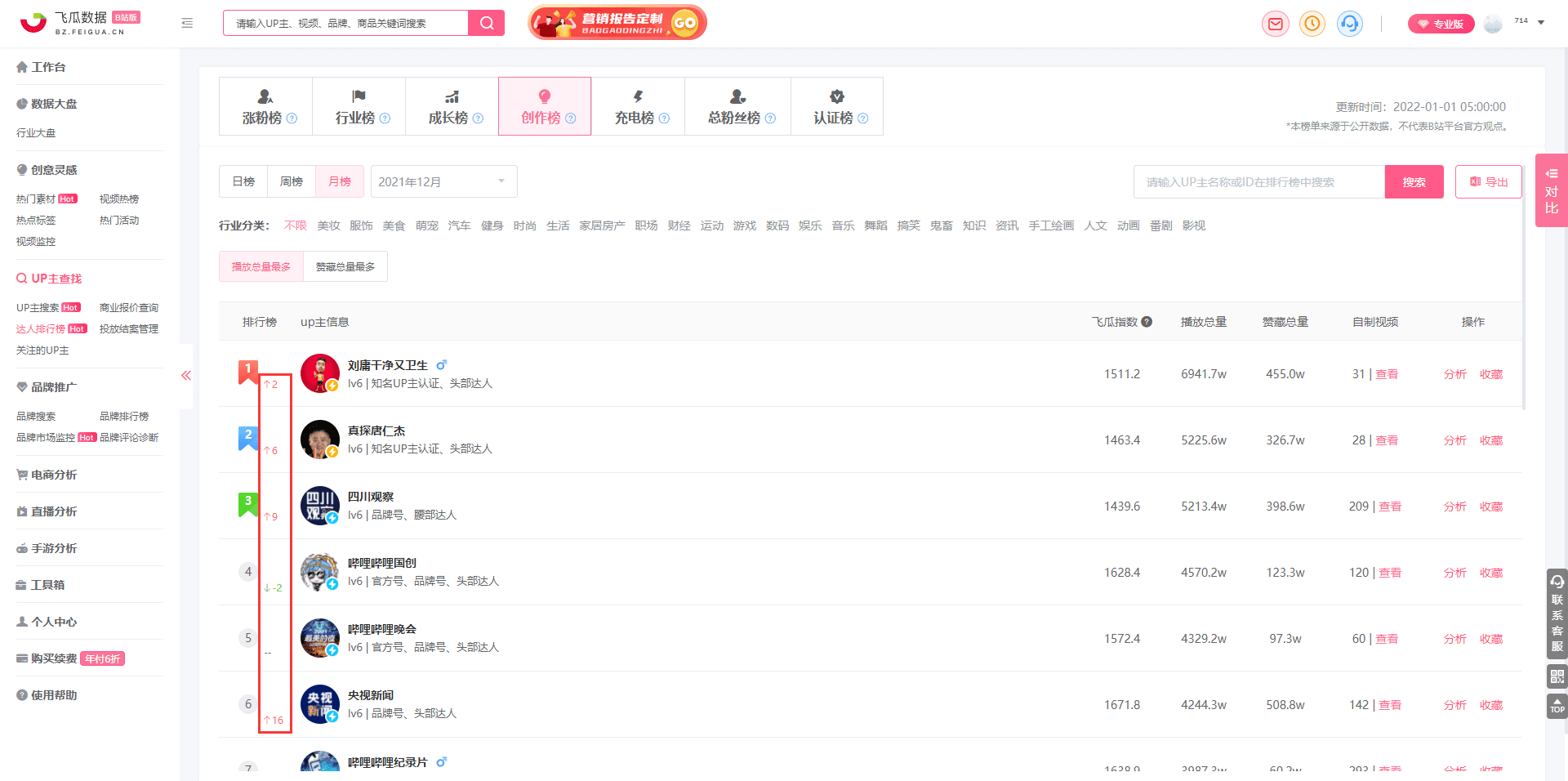
Task: Click help icon beside 飞瓜指数 column
Action: [x=1147, y=322]
